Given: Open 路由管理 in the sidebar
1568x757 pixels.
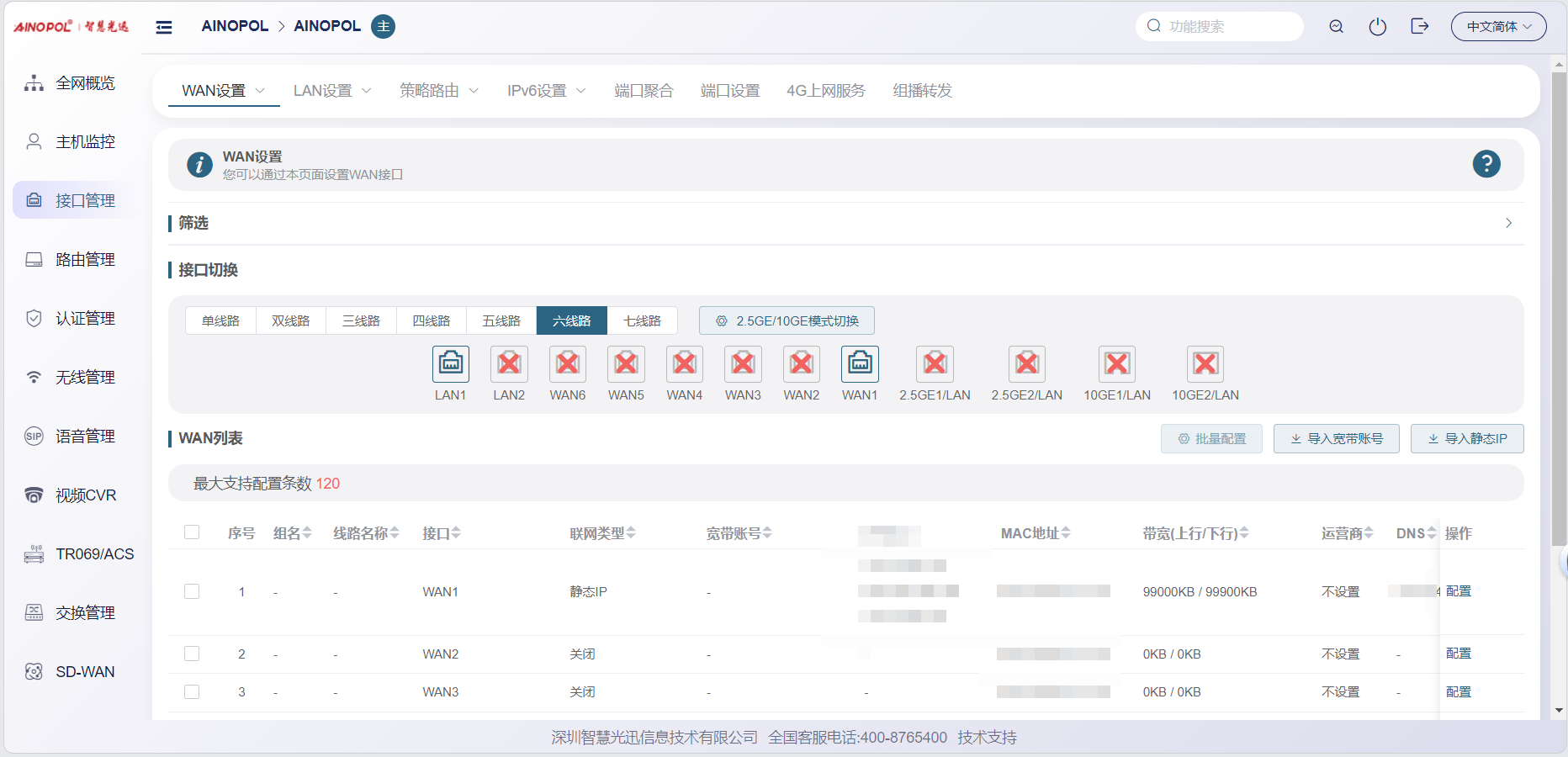Looking at the screenshot, I should 84,260.
